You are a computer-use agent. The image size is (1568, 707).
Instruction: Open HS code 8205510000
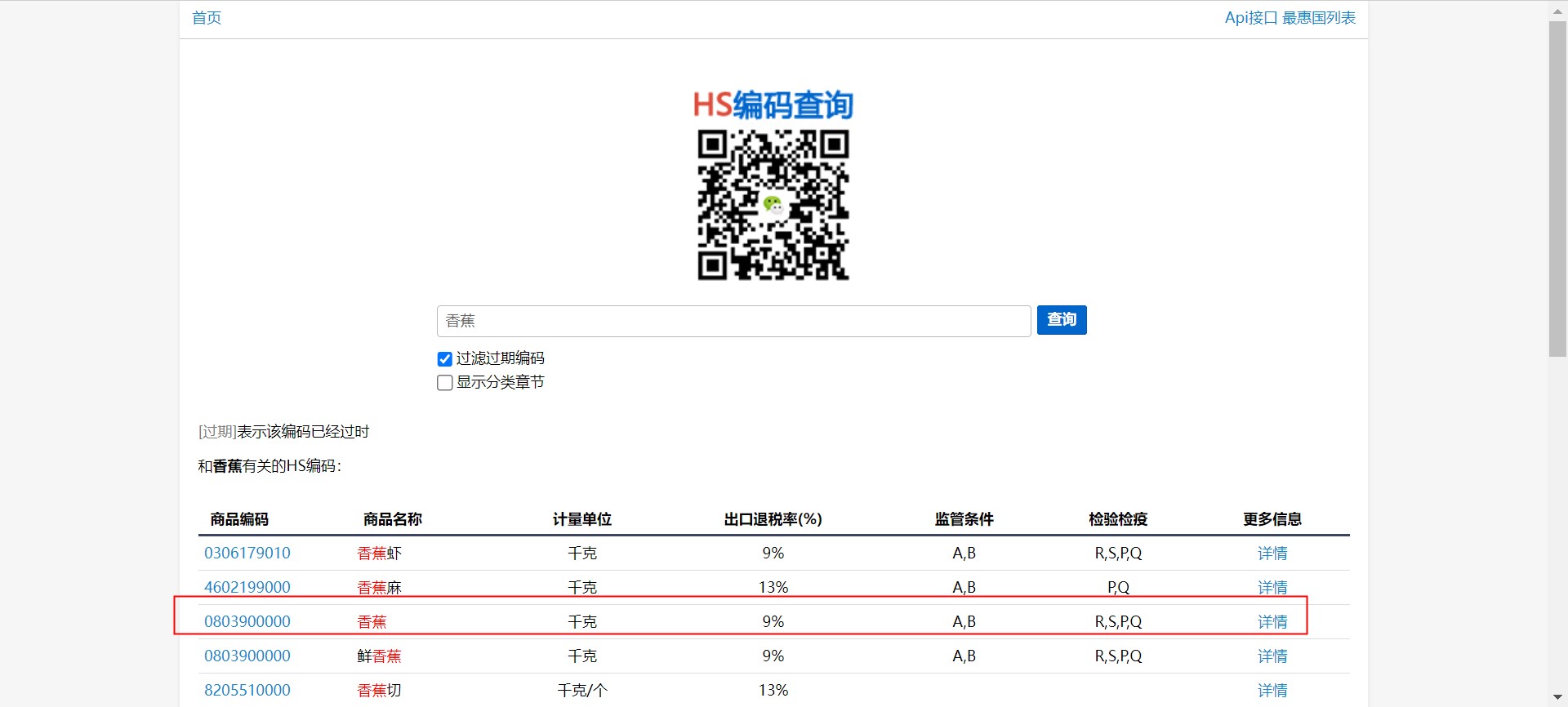[247, 691]
